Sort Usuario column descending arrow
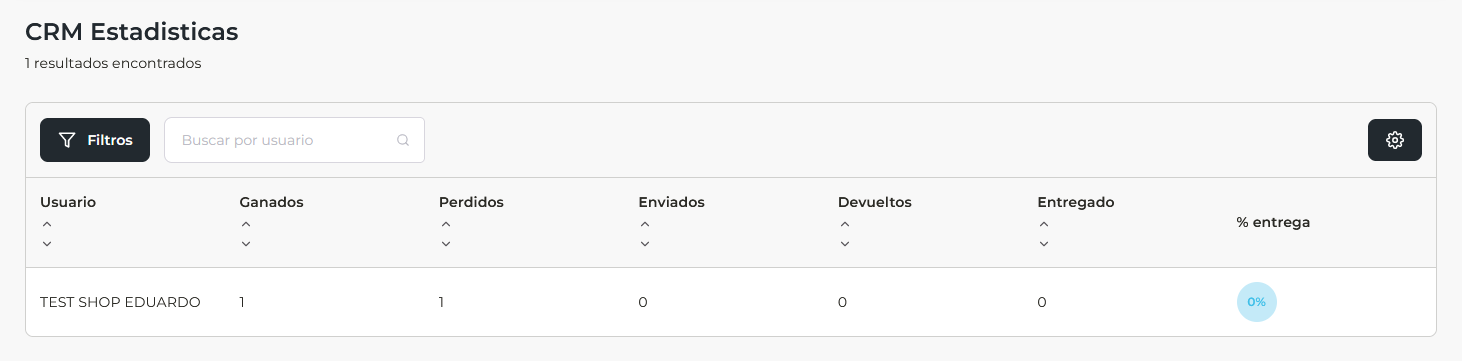This screenshot has height=361, width=1462. pyautogui.click(x=46, y=243)
